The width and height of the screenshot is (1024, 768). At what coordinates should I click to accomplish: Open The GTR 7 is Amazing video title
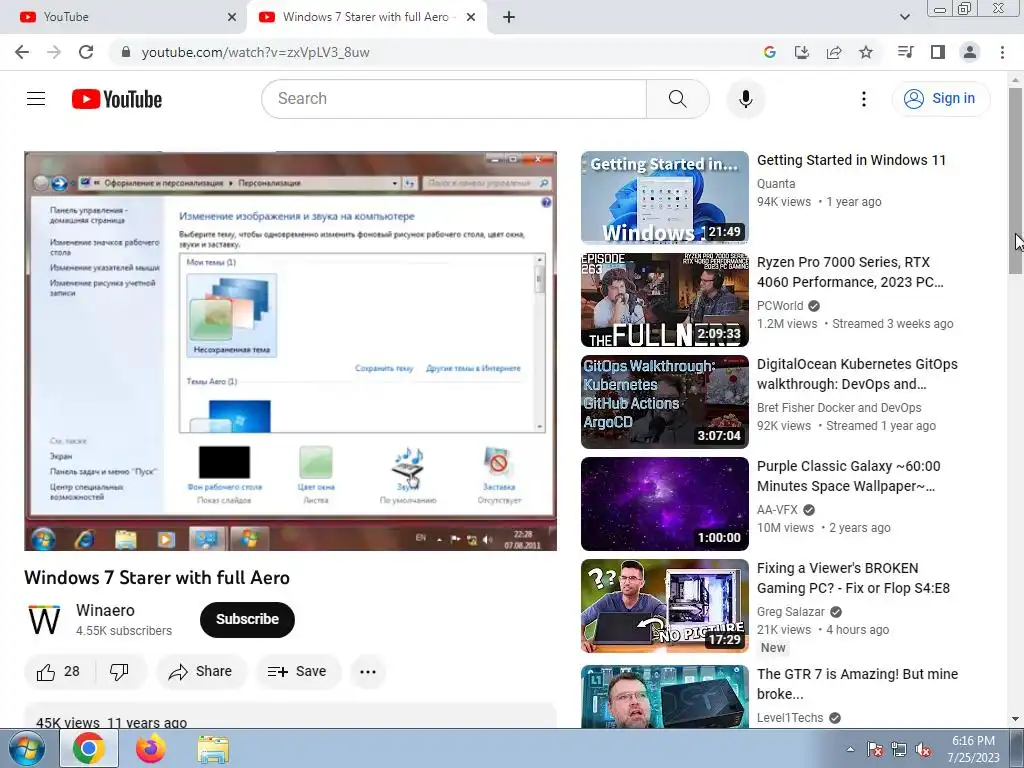(857, 684)
